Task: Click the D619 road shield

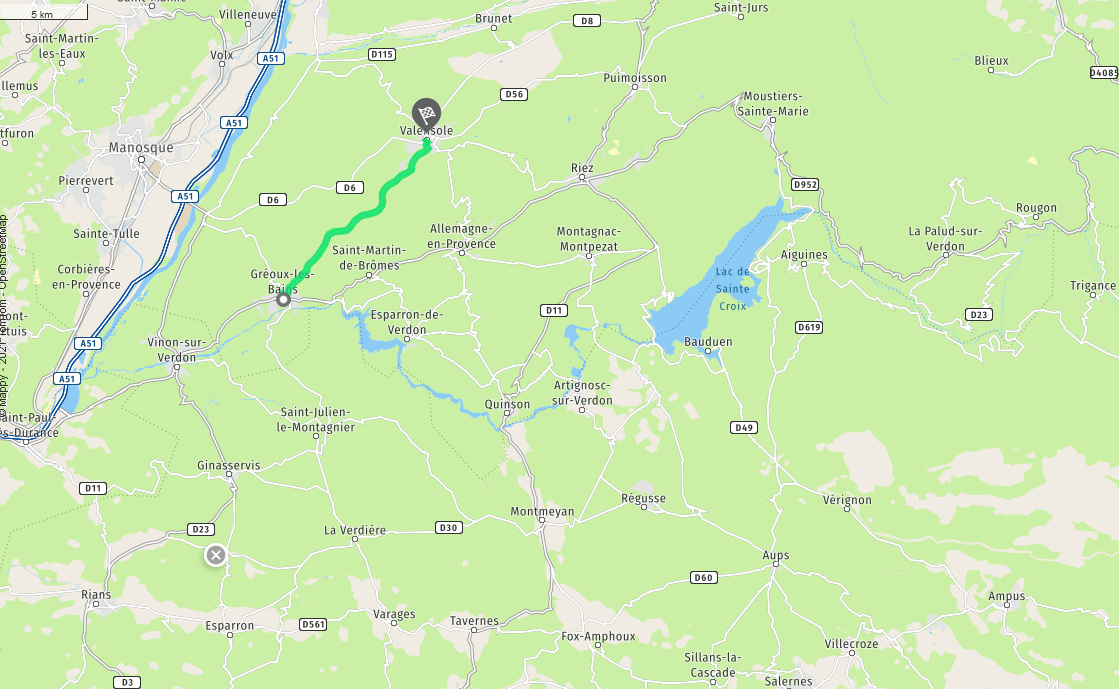Action: 809,327
